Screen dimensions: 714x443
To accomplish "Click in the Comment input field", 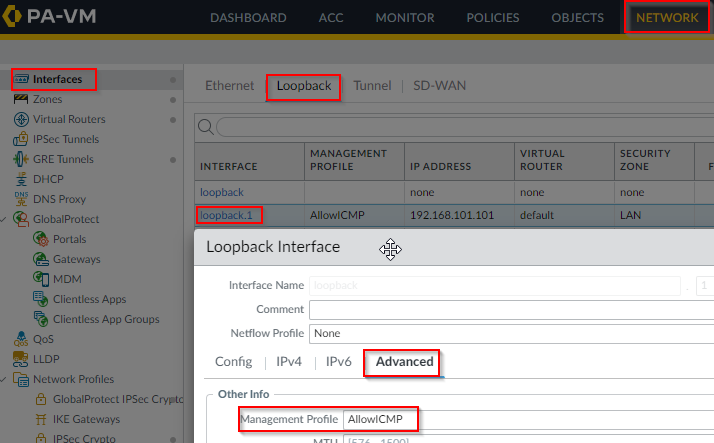I will pos(511,310).
